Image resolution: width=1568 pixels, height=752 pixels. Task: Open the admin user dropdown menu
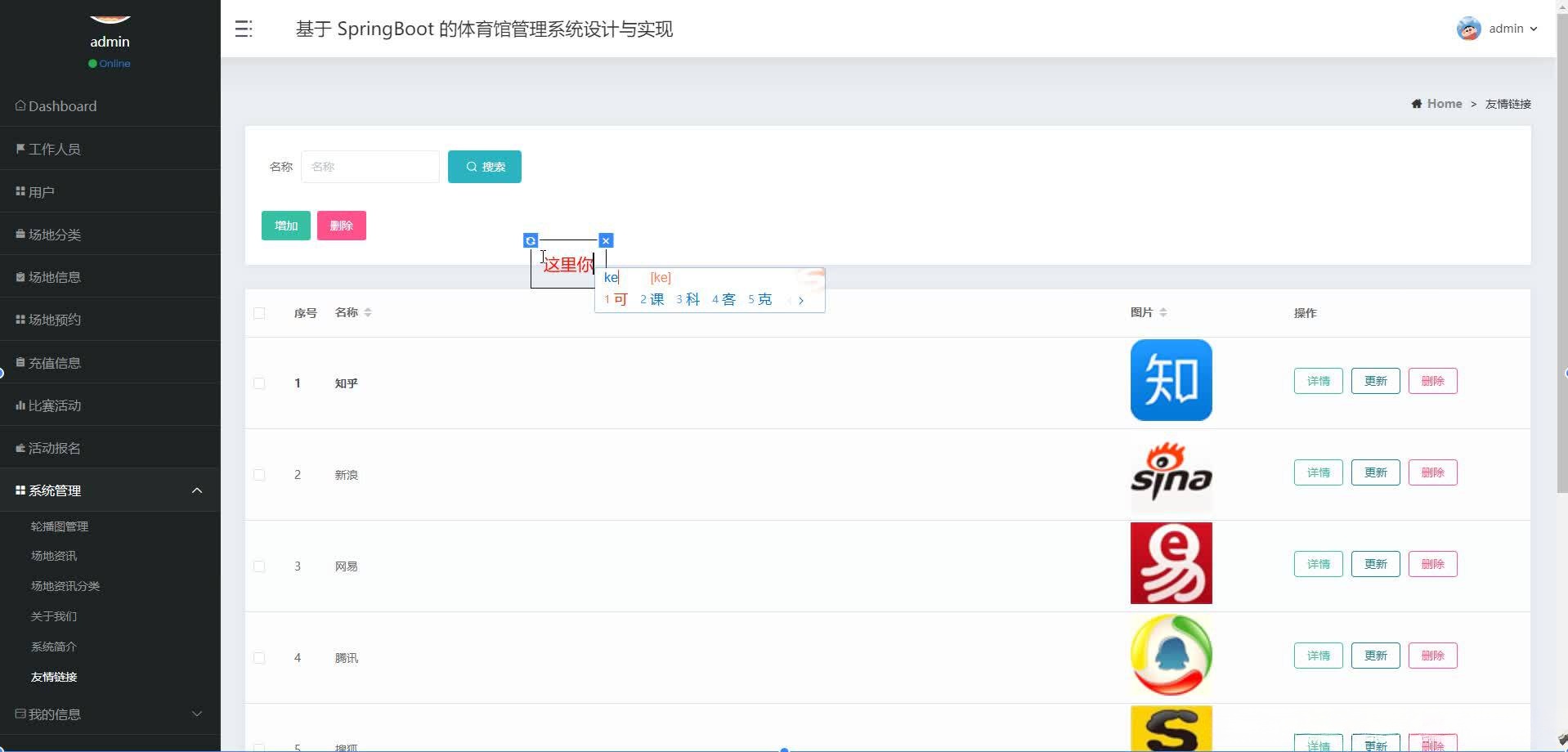click(x=1512, y=29)
